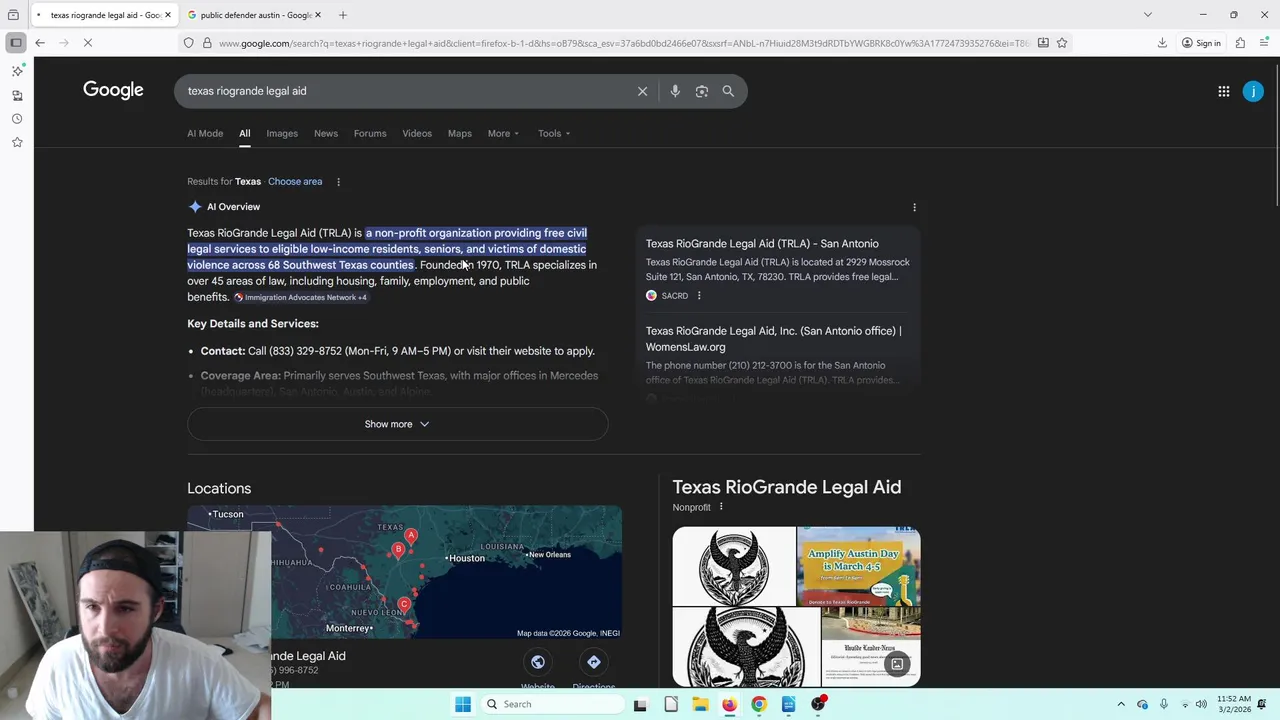
Task: Open the Amplify Austin Day image
Action: (x=859, y=566)
